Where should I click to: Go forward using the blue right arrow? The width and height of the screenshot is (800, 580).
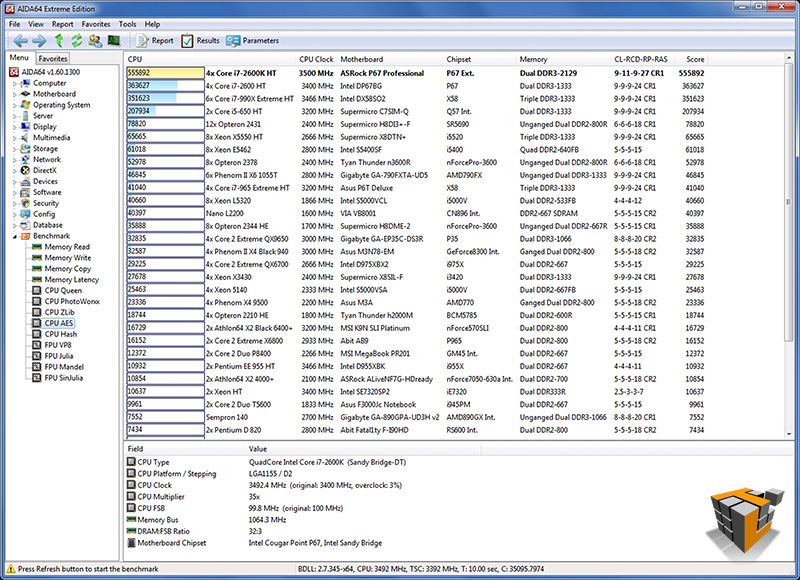pos(39,41)
